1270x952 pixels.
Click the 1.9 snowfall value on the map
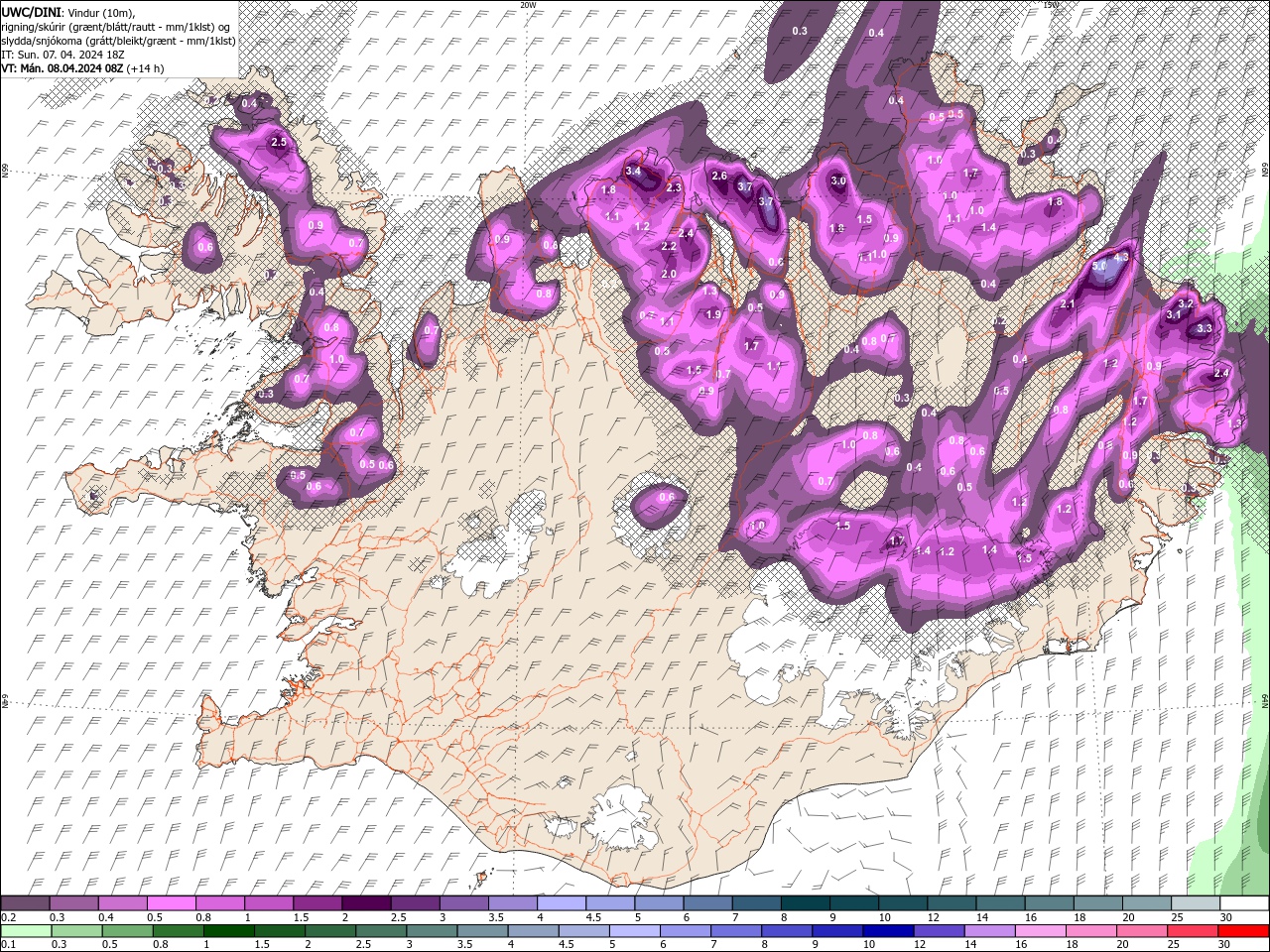click(713, 315)
